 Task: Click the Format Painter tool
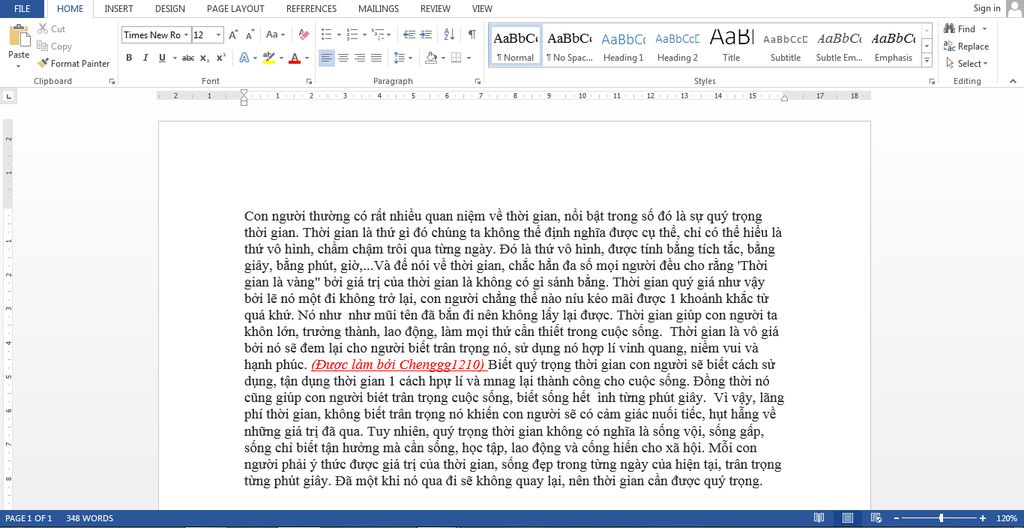point(73,63)
